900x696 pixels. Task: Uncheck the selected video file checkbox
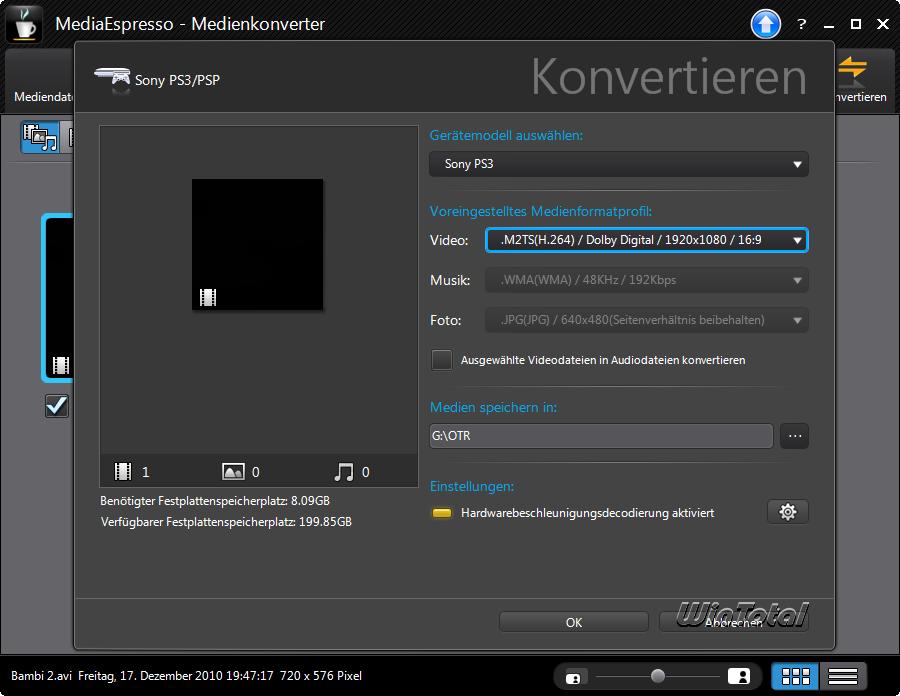click(x=57, y=405)
